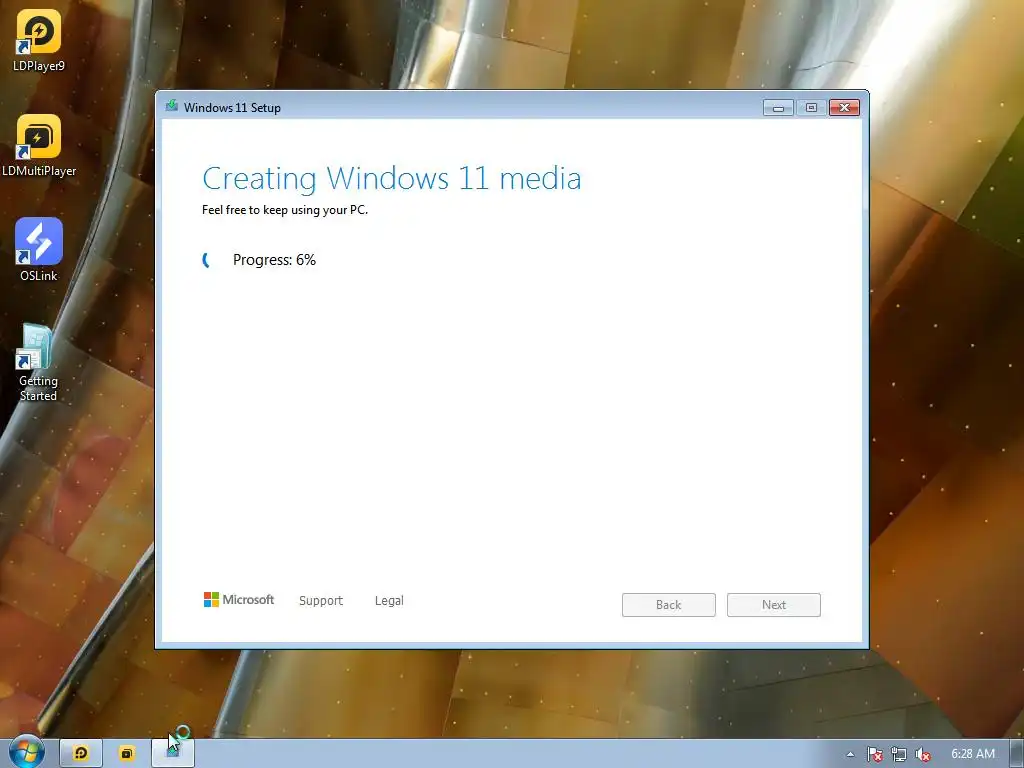
Task: Open the LDPlayer9 desktop shortcut
Action: (x=39, y=40)
